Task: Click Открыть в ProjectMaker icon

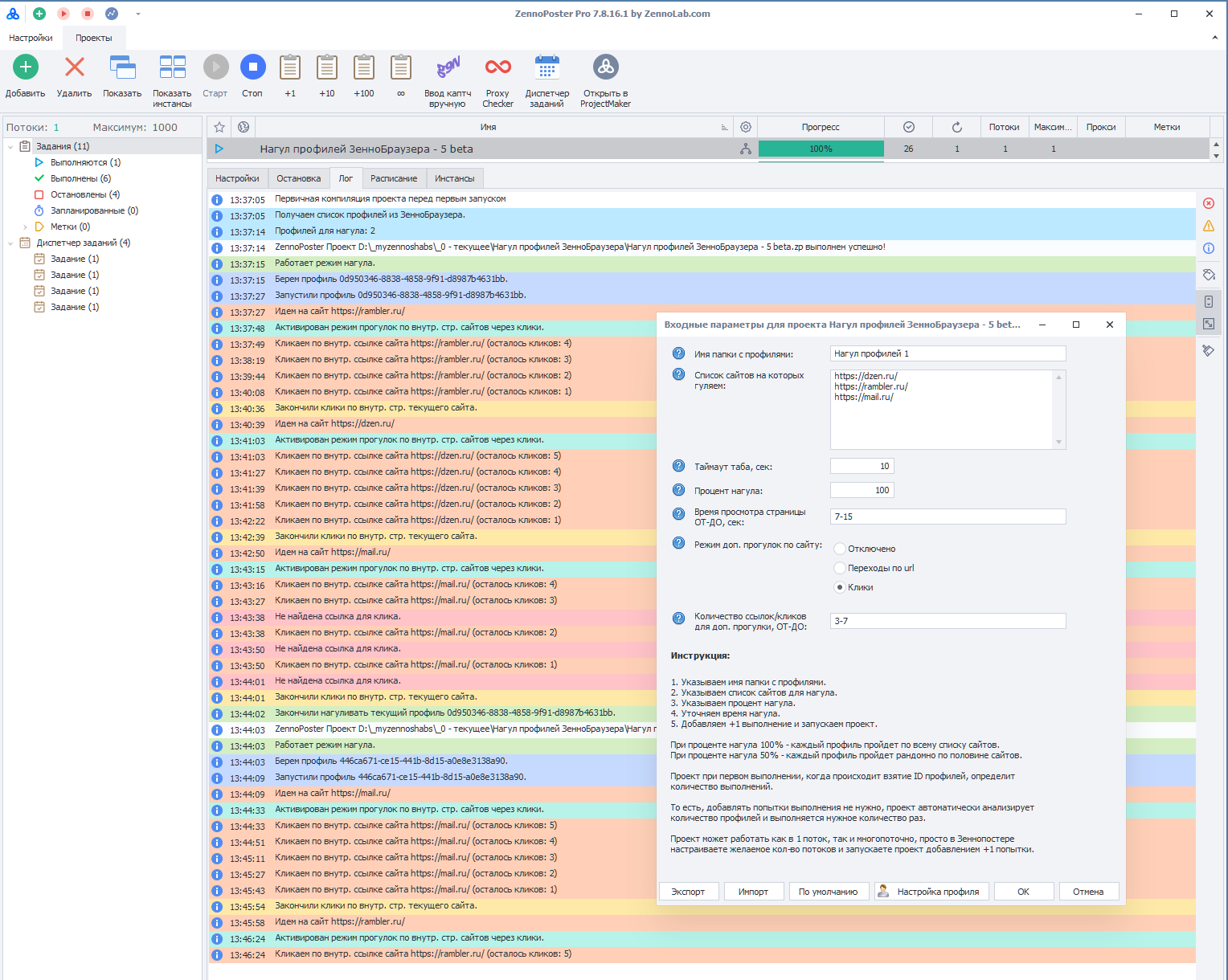Action: tap(605, 67)
